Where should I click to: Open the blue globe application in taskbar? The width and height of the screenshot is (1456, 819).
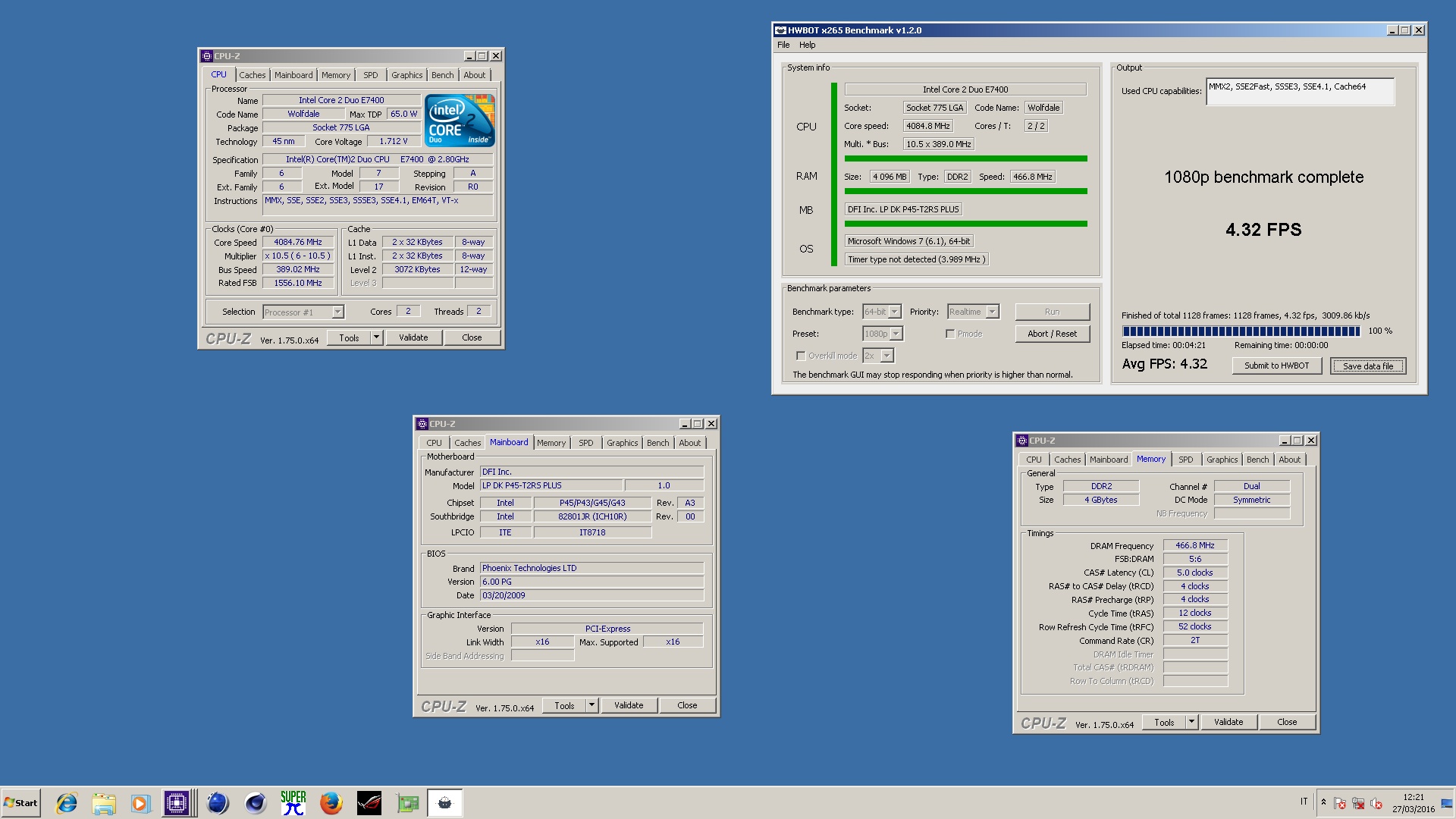(218, 803)
